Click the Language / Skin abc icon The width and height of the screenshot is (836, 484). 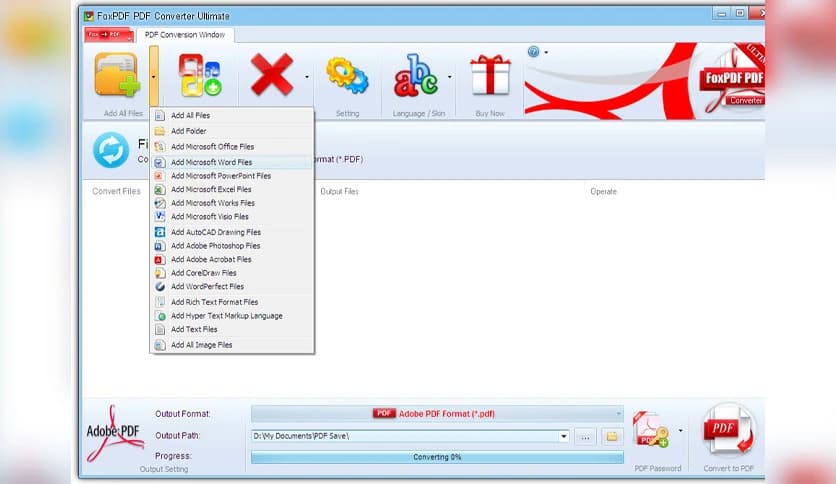coord(416,75)
